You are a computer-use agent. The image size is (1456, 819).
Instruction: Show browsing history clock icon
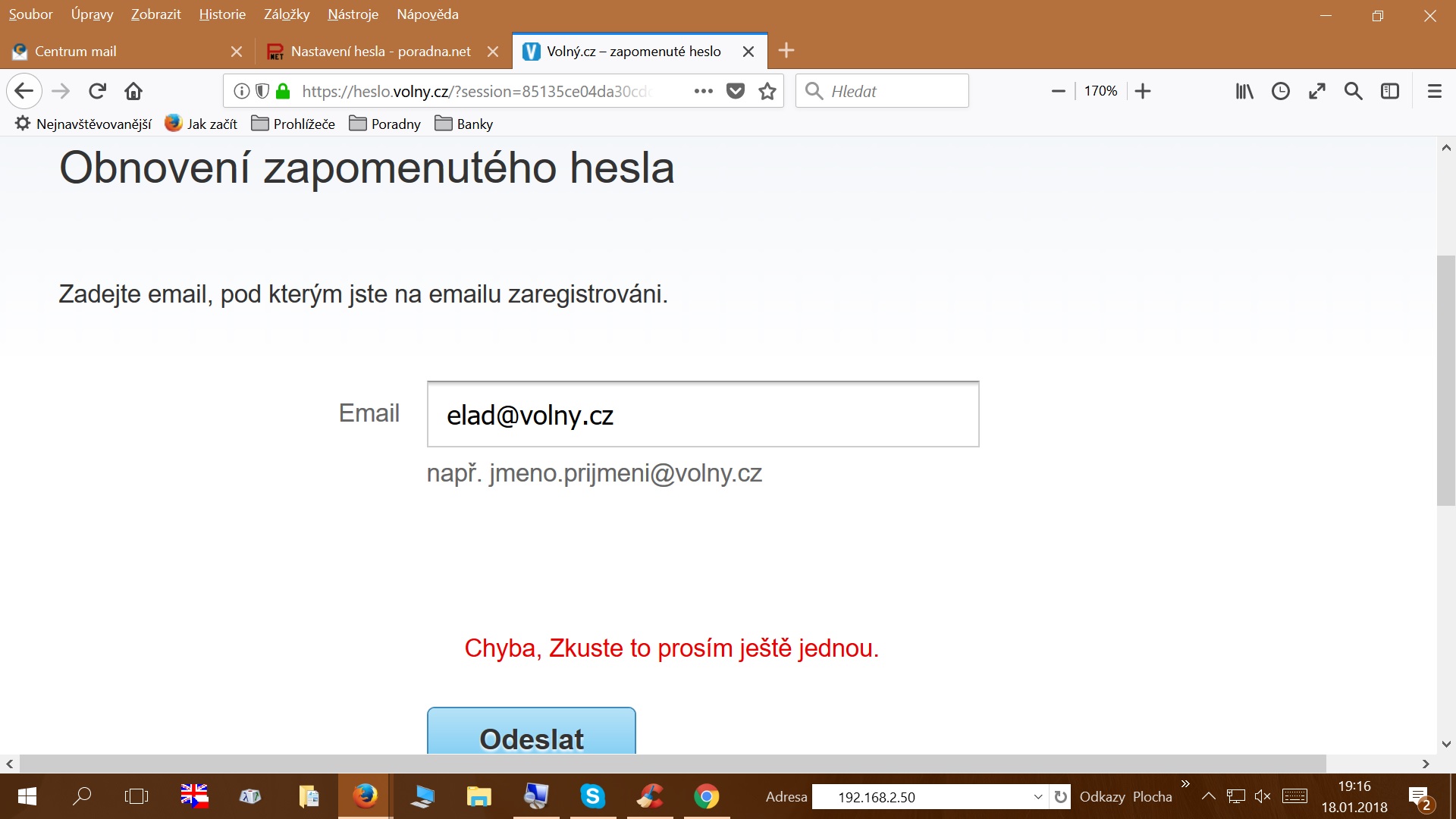tap(1280, 91)
